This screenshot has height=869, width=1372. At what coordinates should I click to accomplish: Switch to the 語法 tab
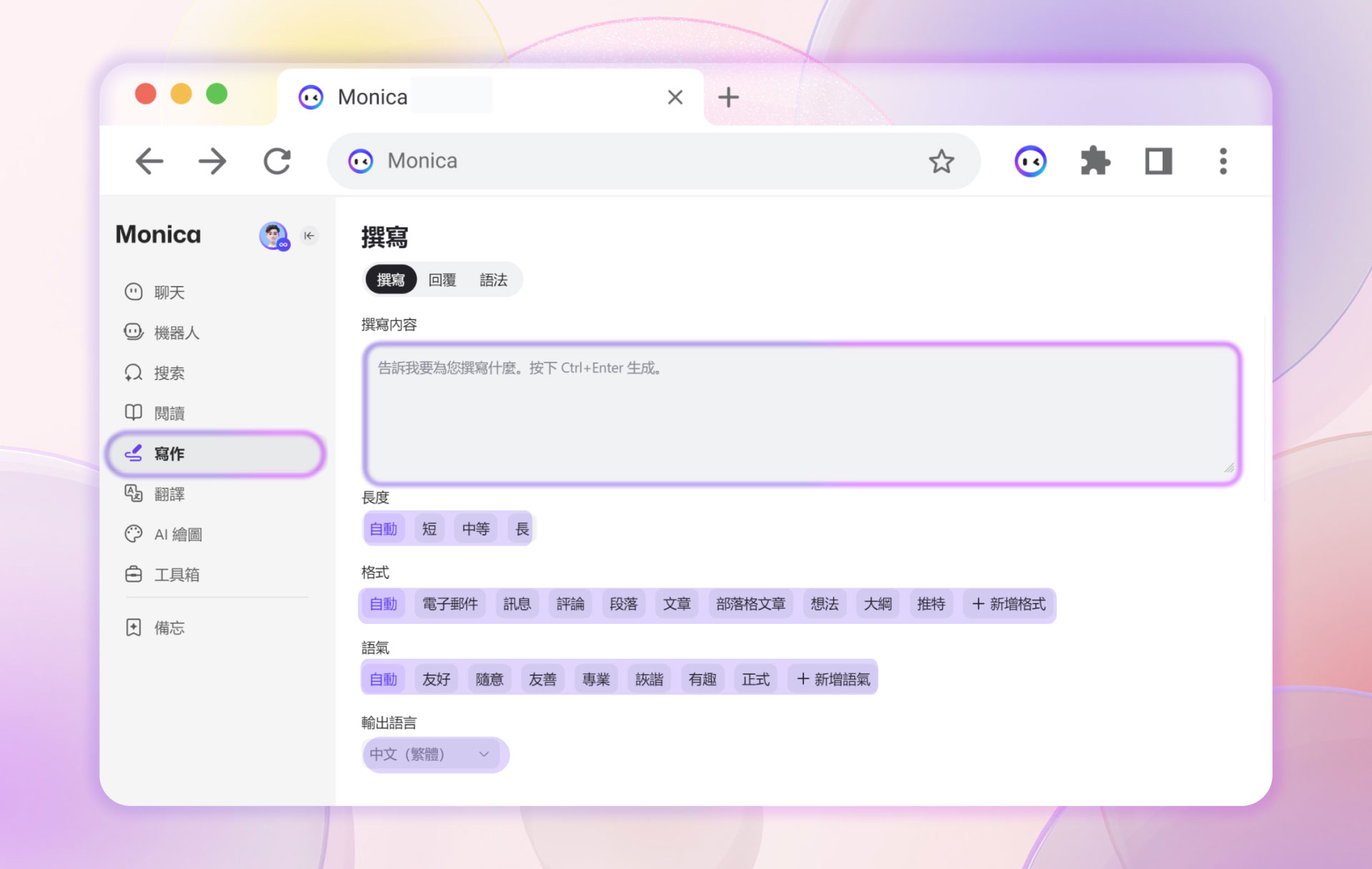tap(493, 279)
